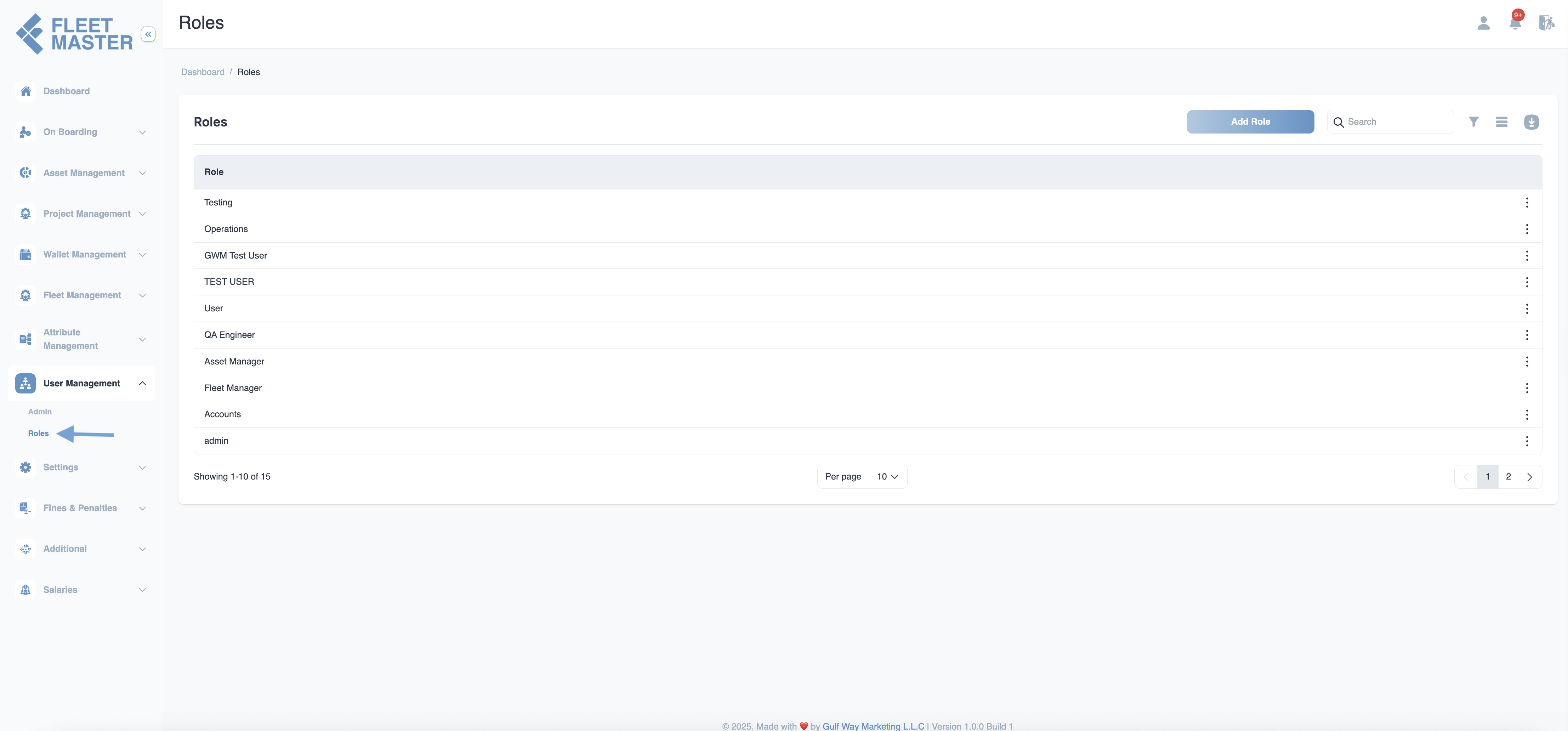Select page 1 in pagination
The image size is (1568, 731).
pos(1487,477)
